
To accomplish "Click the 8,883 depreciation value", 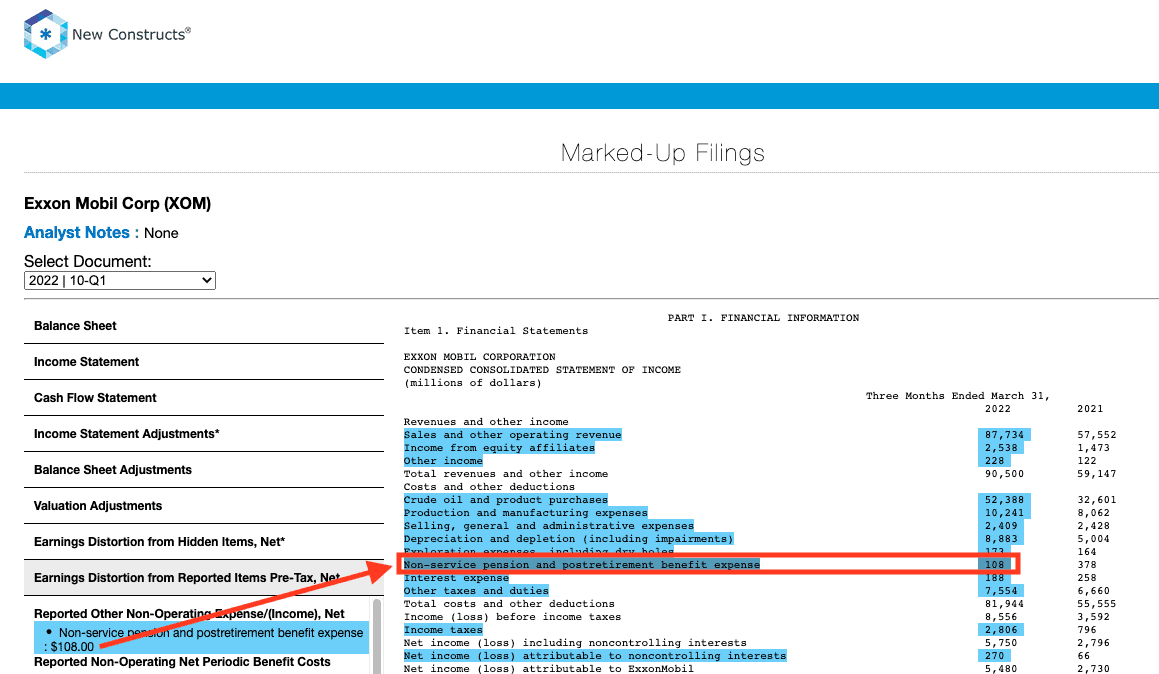I will point(1001,539).
